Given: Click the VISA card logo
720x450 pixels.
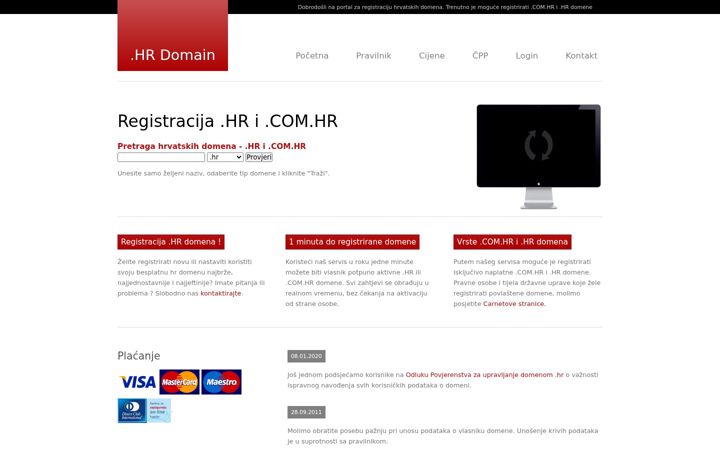Looking at the screenshot, I should 138,382.
